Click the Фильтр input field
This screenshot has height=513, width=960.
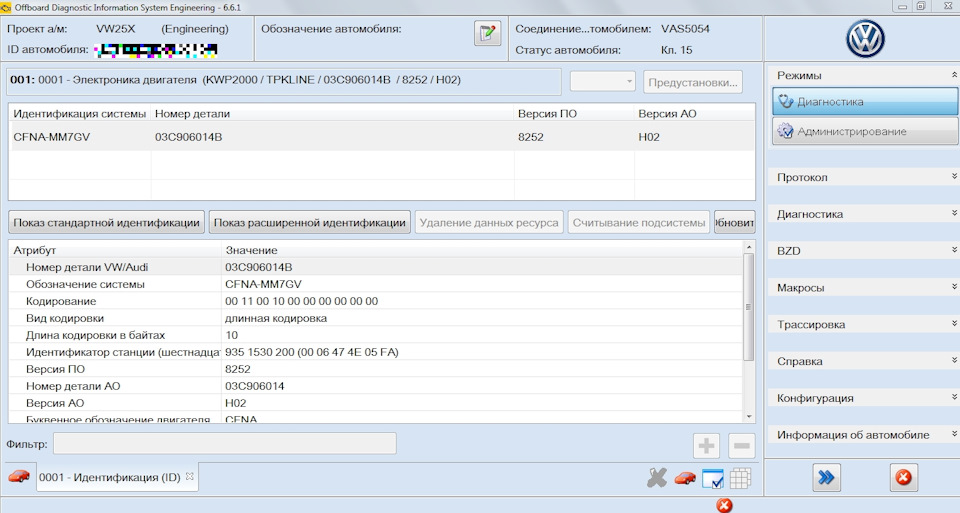click(x=225, y=444)
